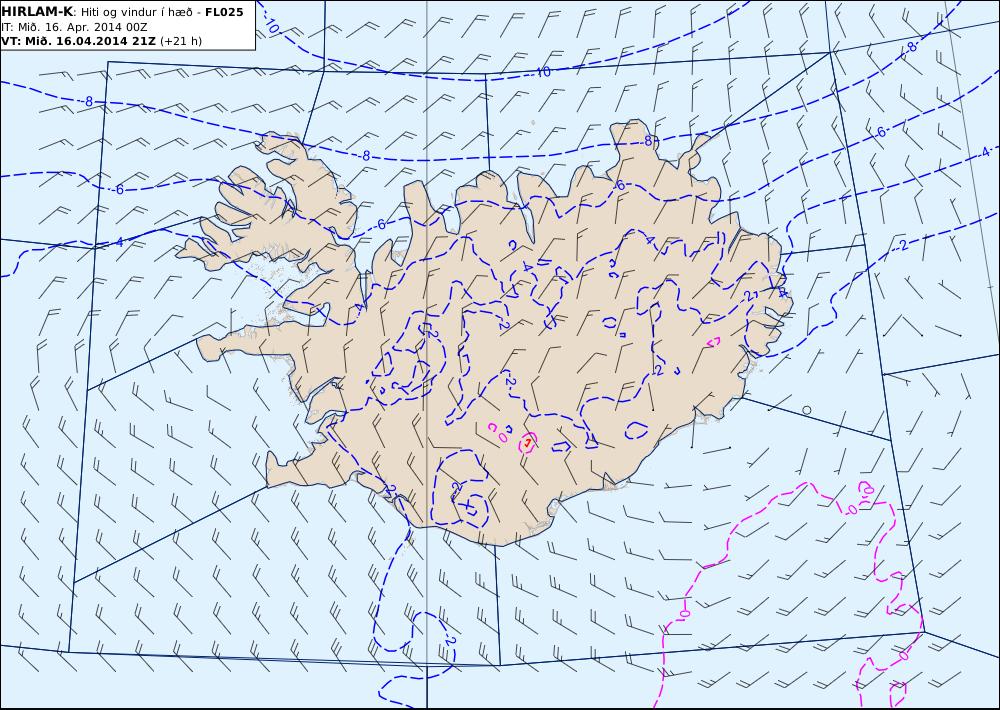Click the 'Hiti og vindur í hæð' subtitle
Screen dimensions: 1000x710
pyautogui.click(x=136, y=12)
